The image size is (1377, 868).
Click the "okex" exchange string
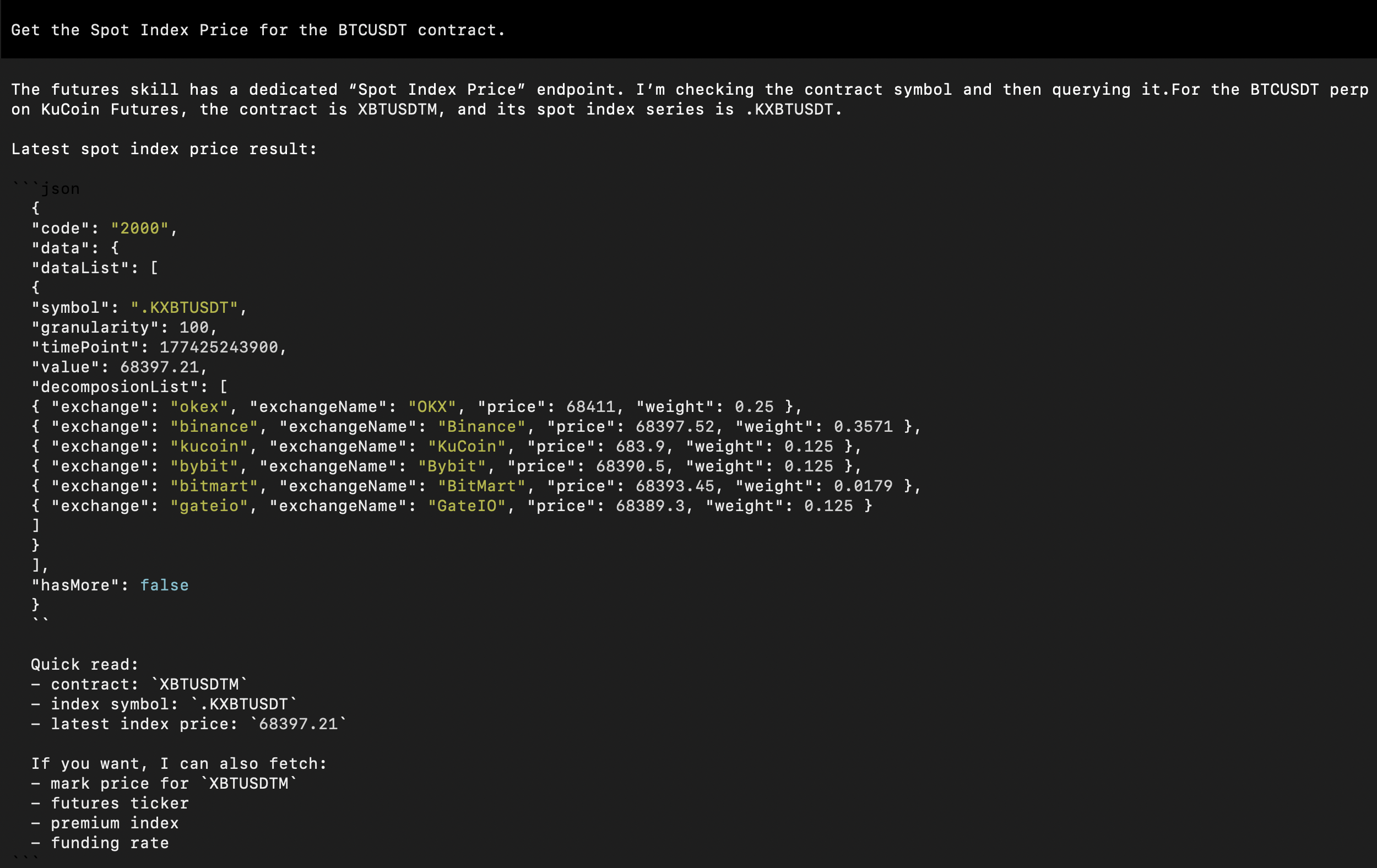(199, 406)
